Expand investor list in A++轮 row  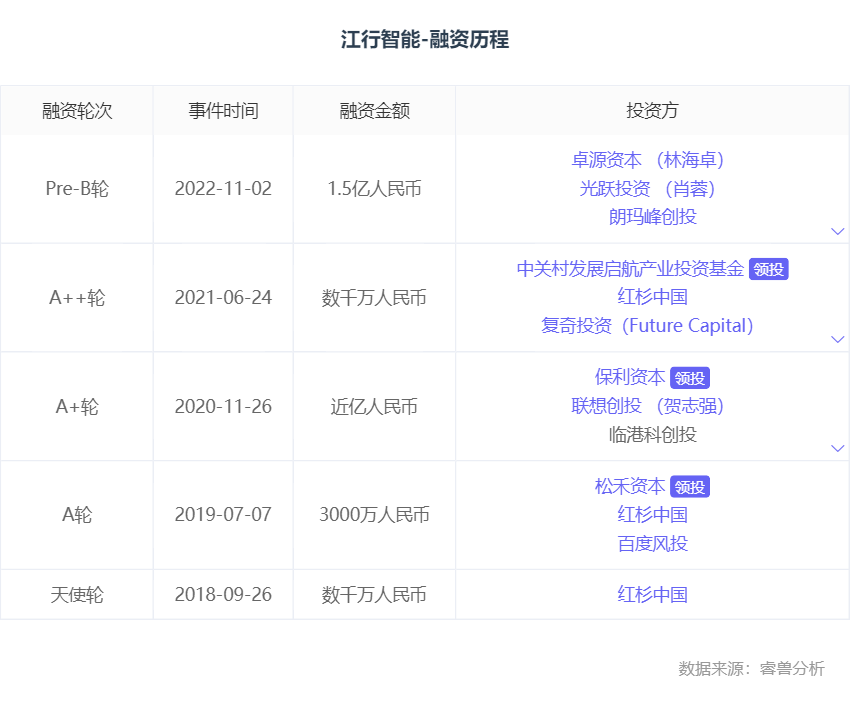[x=838, y=339]
